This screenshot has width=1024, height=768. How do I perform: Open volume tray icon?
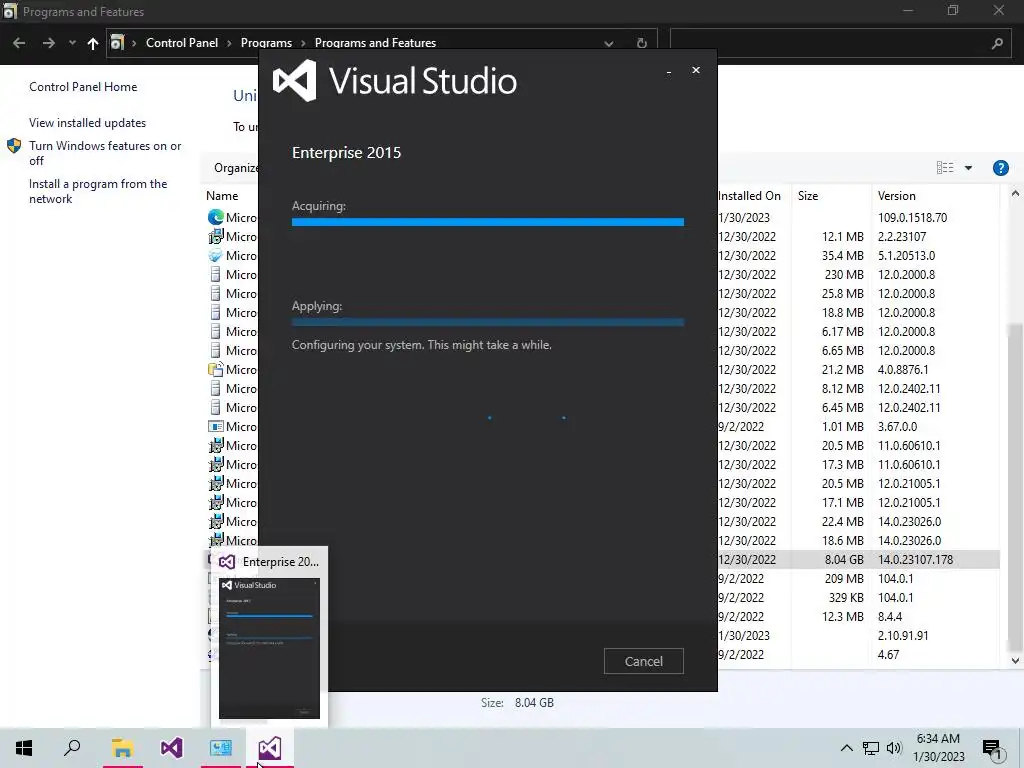(x=894, y=748)
